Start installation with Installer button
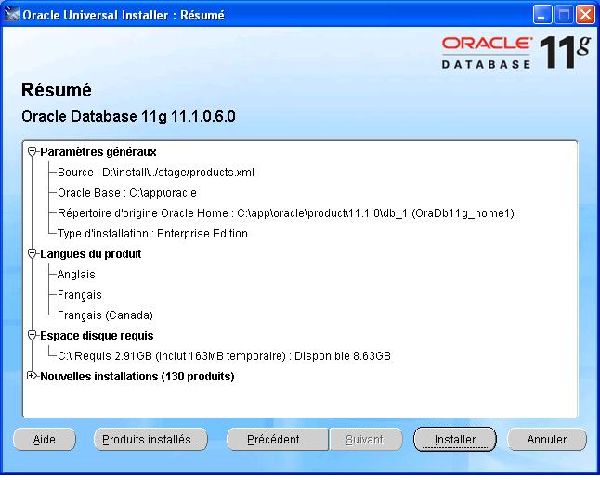The width and height of the screenshot is (600, 480). point(455,439)
